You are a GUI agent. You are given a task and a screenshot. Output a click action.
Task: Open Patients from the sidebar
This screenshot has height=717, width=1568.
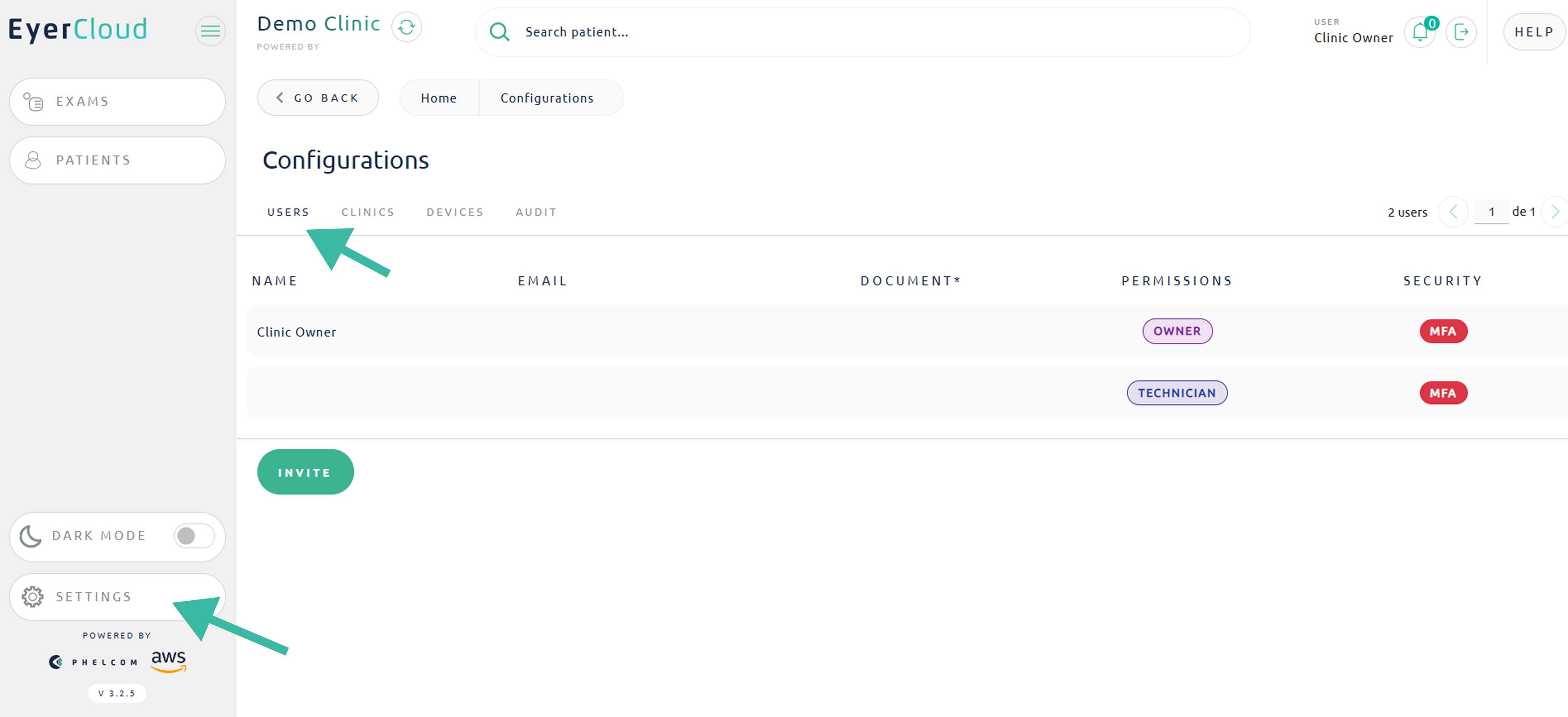118,160
